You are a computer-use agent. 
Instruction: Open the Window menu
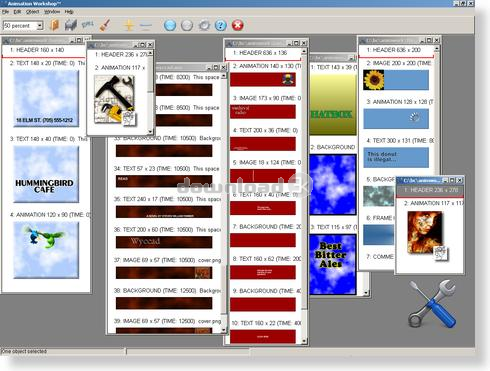pyautogui.click(x=52, y=12)
